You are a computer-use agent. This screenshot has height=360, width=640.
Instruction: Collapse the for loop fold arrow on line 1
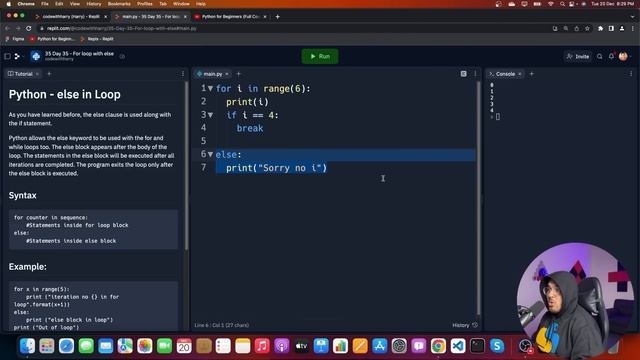(211, 88)
